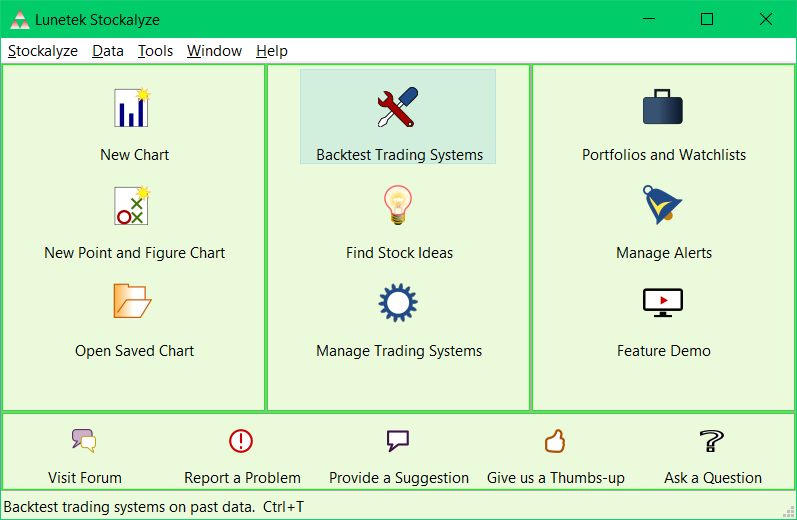The width and height of the screenshot is (797, 520).
Task: Click the Portfolios and Watchlists label
Action: click(664, 155)
